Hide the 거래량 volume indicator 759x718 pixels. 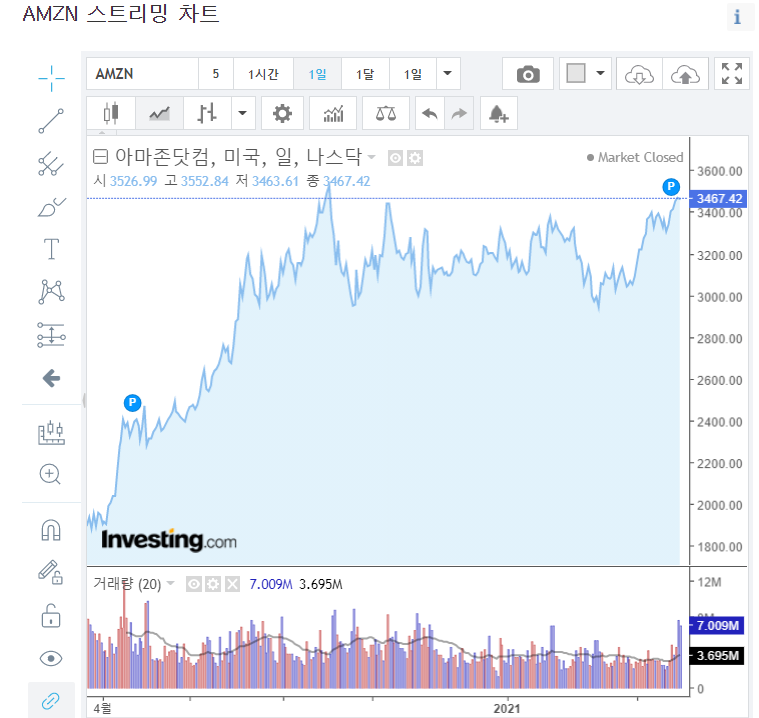(x=194, y=584)
